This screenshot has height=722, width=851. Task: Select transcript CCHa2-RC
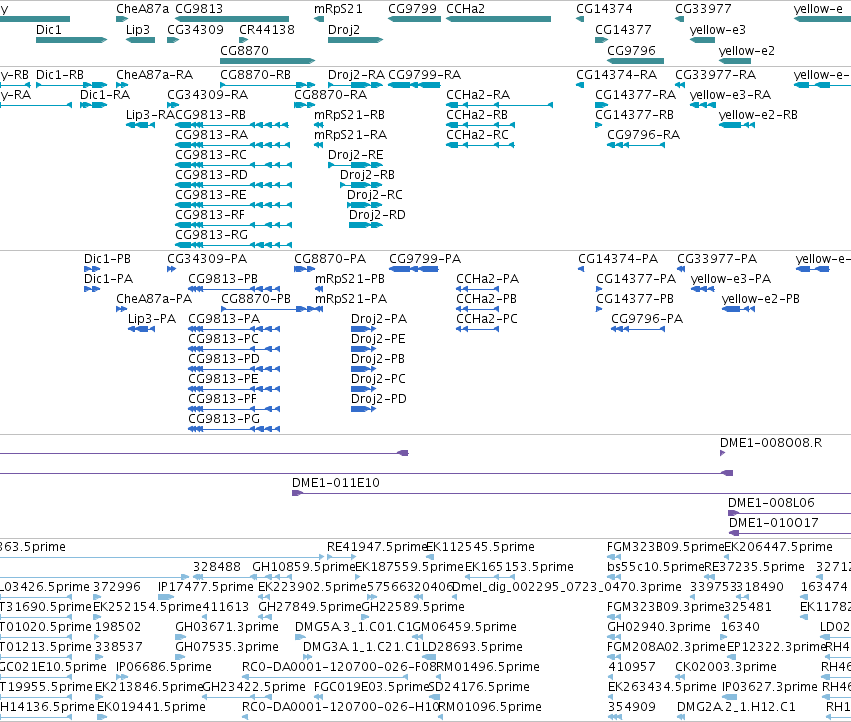point(477,135)
